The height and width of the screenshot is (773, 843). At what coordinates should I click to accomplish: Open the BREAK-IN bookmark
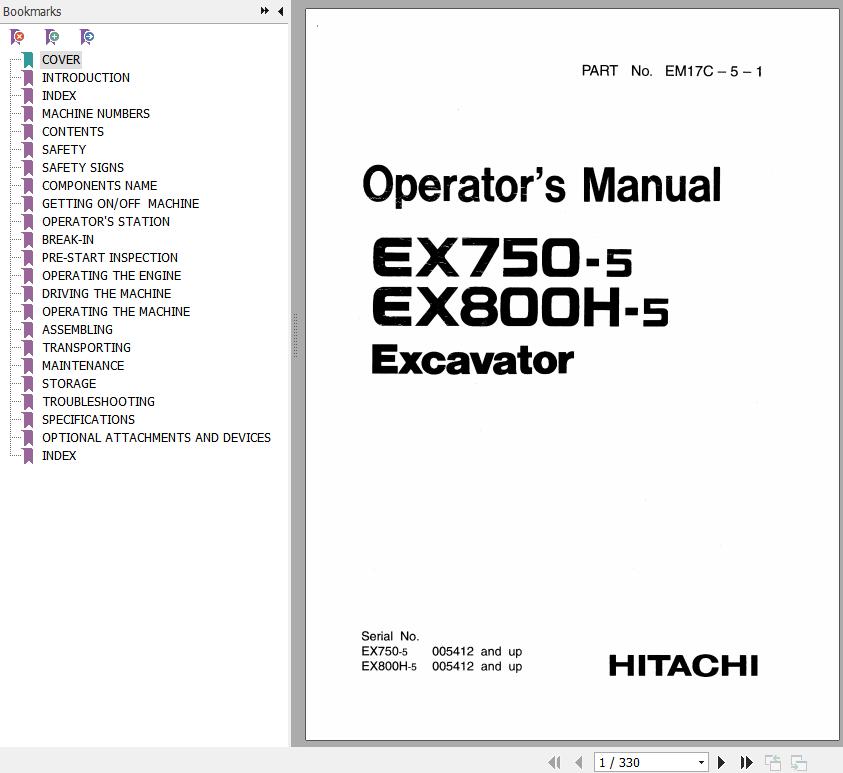(x=68, y=240)
